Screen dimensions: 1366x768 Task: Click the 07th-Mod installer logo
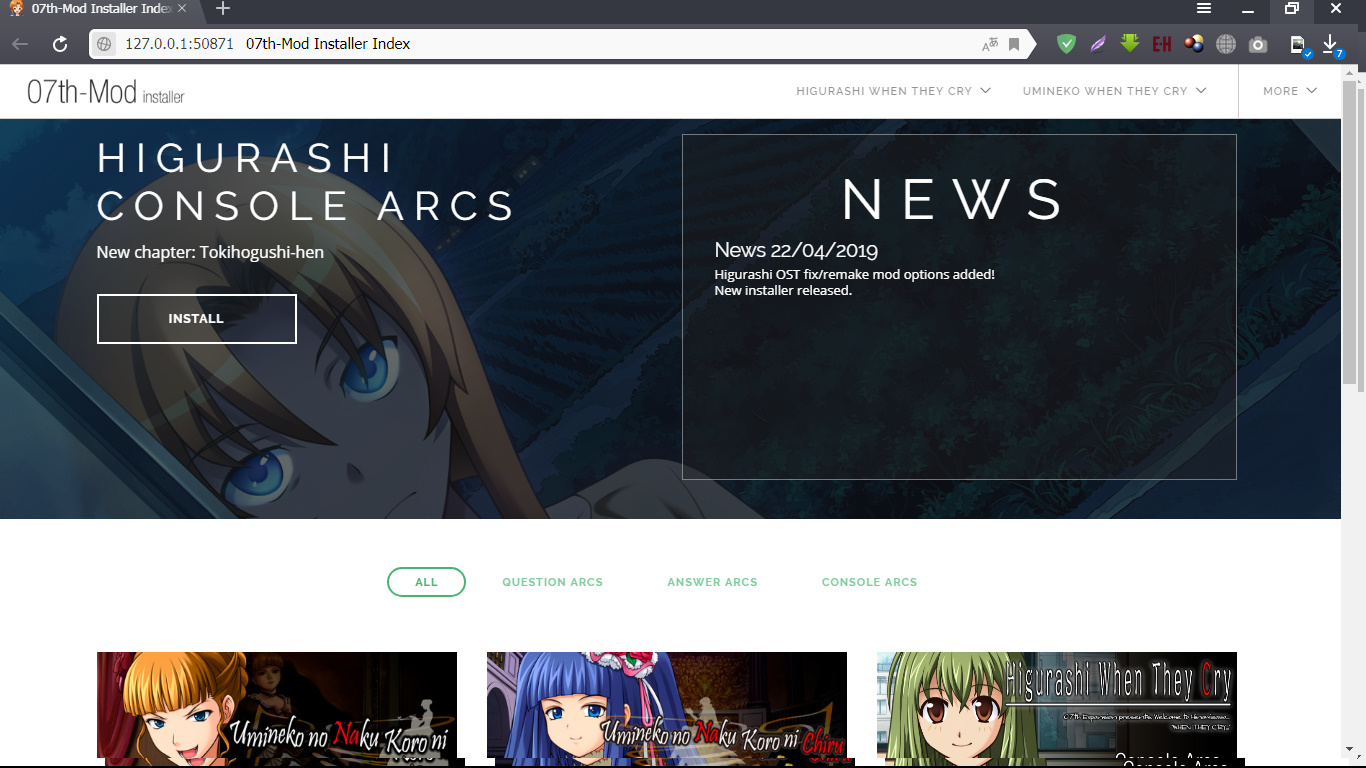[x=106, y=92]
